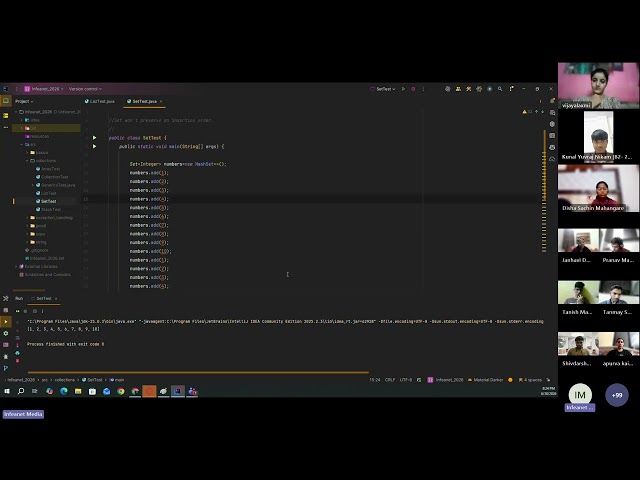The height and width of the screenshot is (480, 640).
Task: Click the CRLF line separator status widget
Action: 390,380
